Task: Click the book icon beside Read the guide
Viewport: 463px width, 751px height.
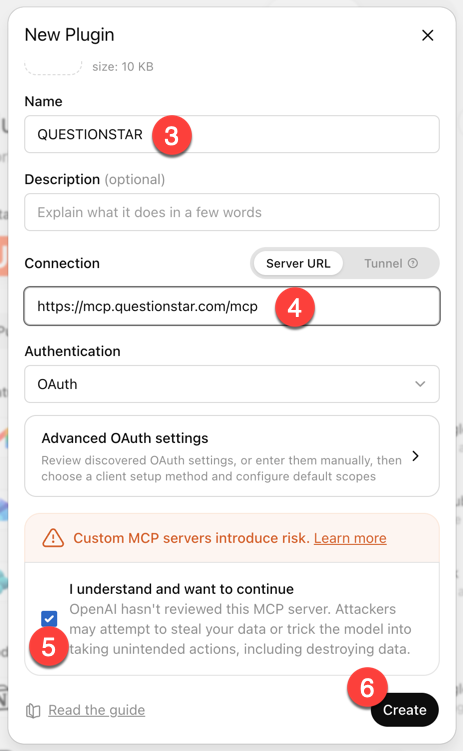Action: [33, 711]
